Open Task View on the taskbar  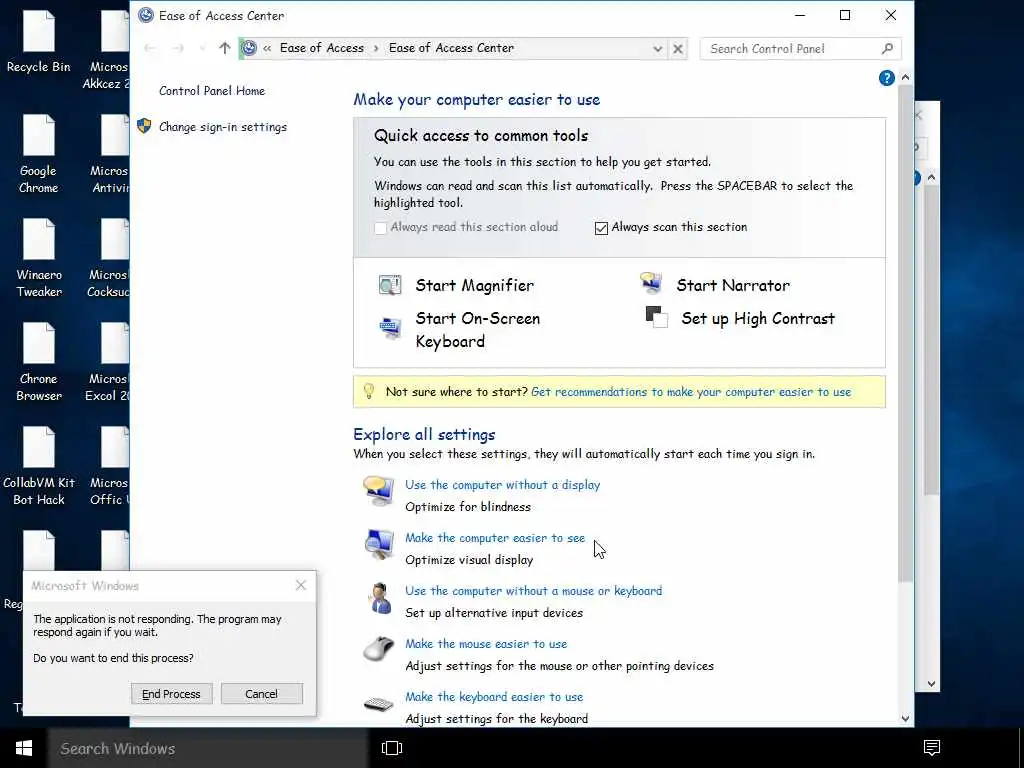coord(392,748)
